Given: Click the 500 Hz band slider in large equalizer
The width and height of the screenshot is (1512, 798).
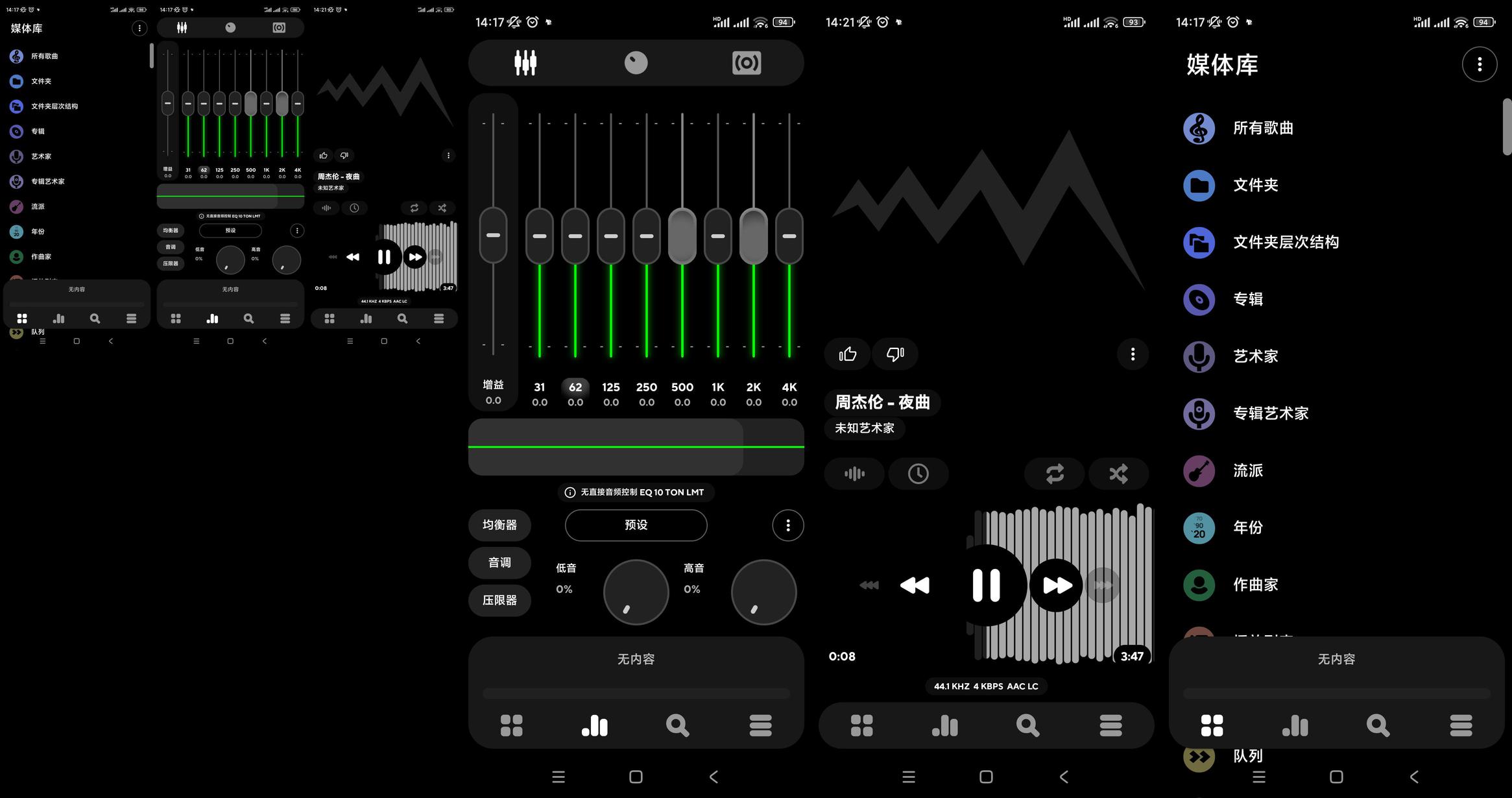Looking at the screenshot, I should pyautogui.click(x=682, y=236).
